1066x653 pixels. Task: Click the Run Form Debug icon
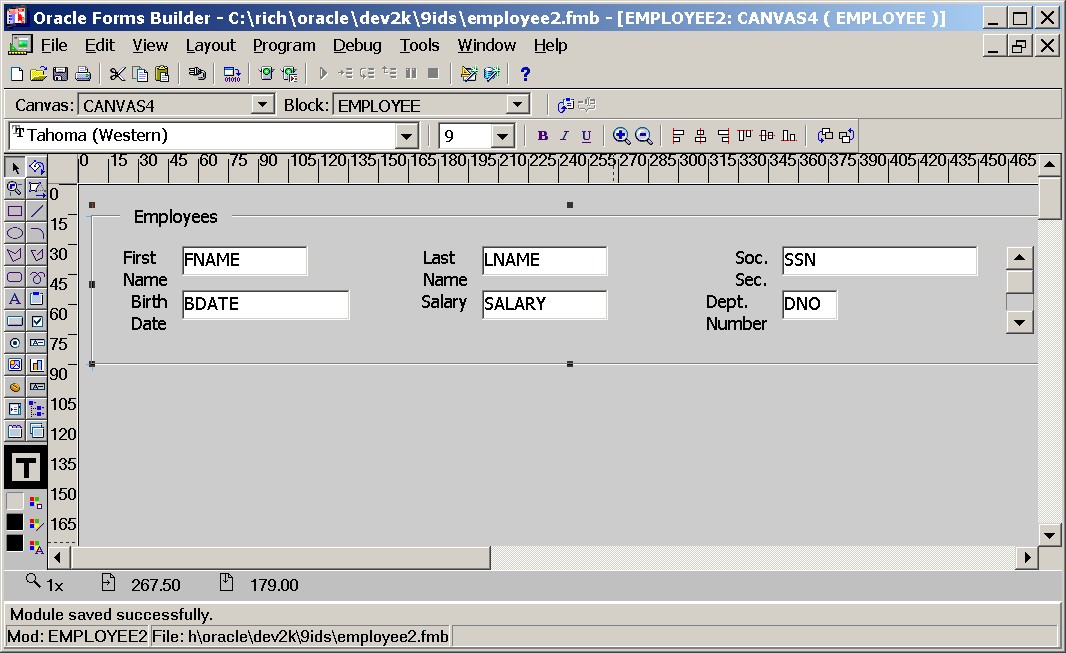pos(290,73)
